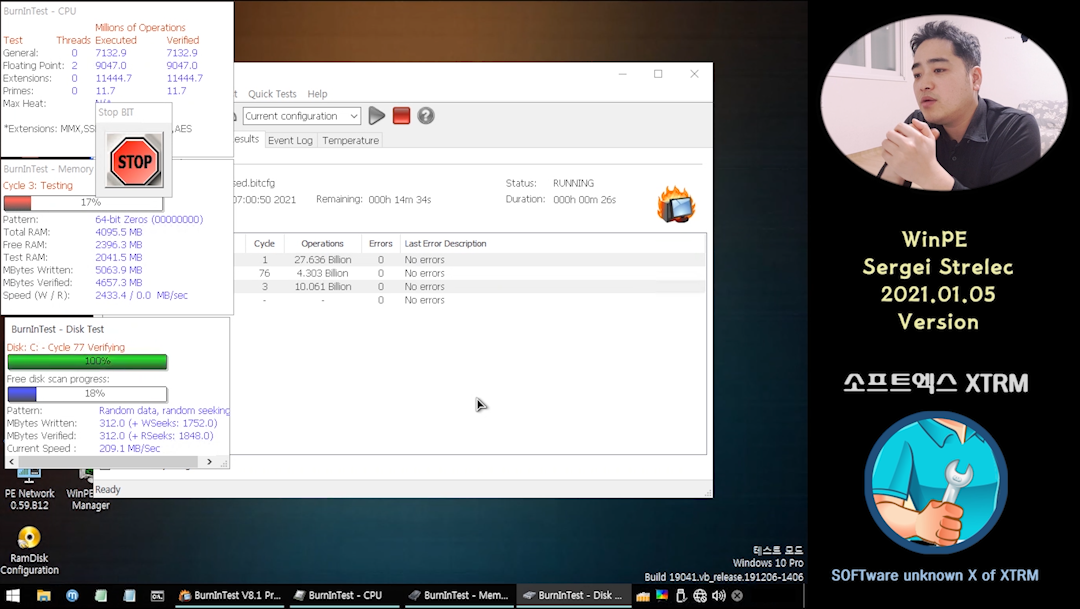Open help via the question mark icon
Viewport: 1080px width, 609px height.
point(426,116)
